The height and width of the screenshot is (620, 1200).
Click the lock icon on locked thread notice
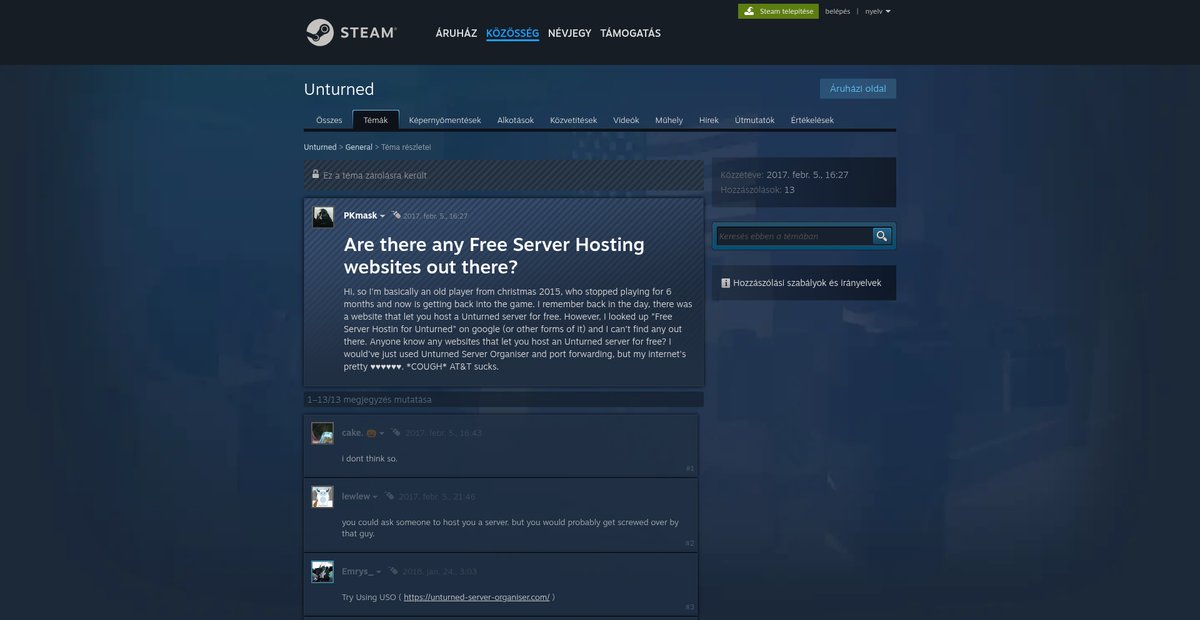[x=315, y=174]
